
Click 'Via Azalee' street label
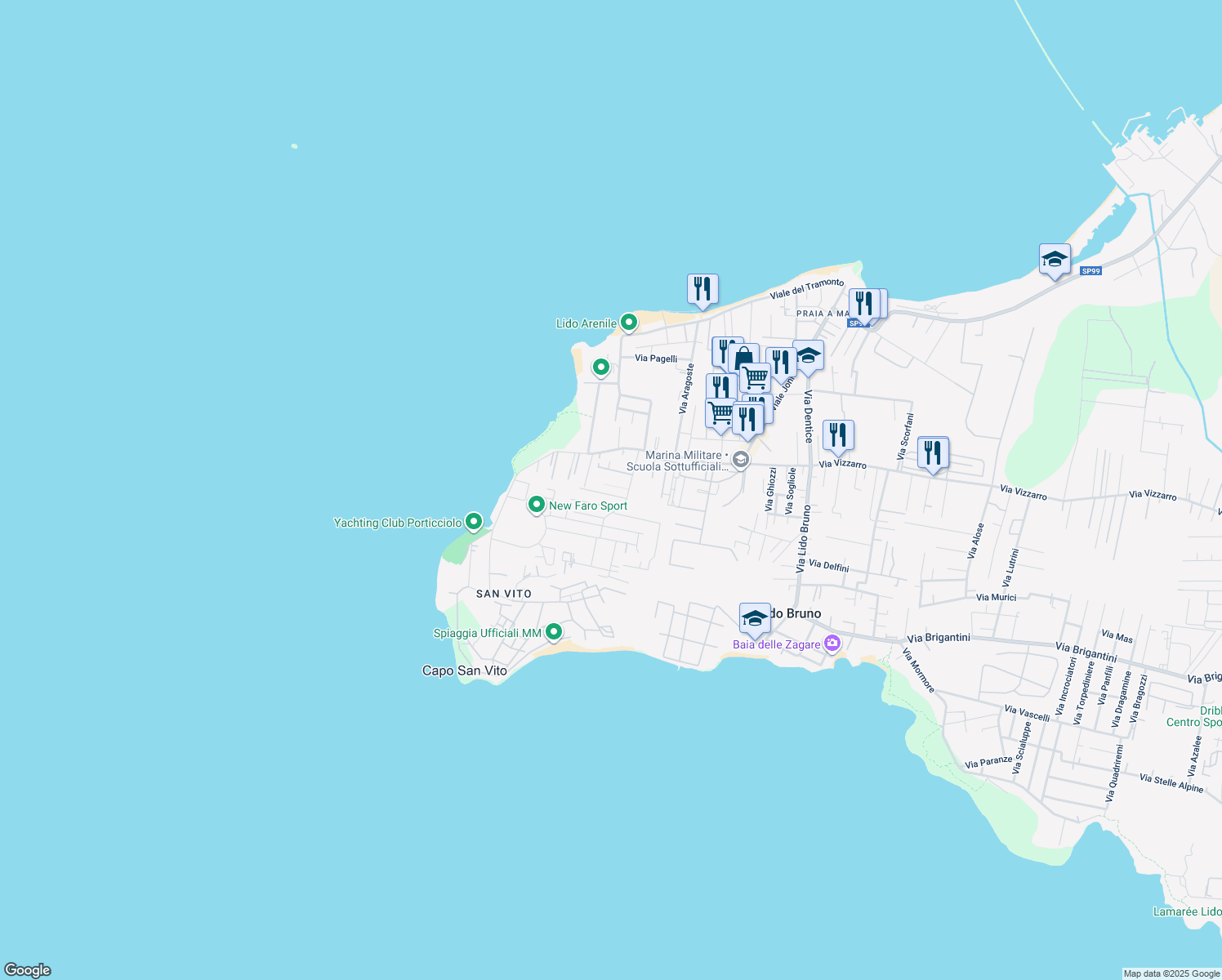pos(1195,756)
